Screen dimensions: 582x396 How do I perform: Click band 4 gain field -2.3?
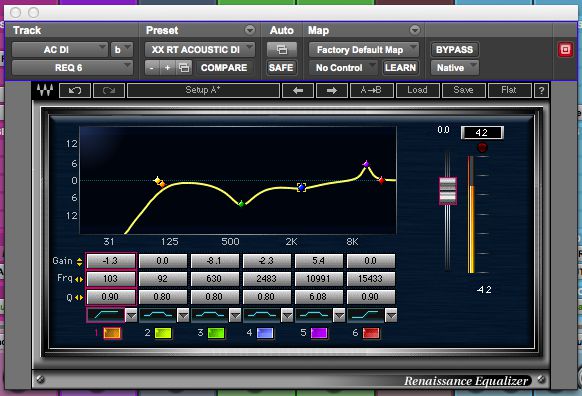click(x=267, y=261)
